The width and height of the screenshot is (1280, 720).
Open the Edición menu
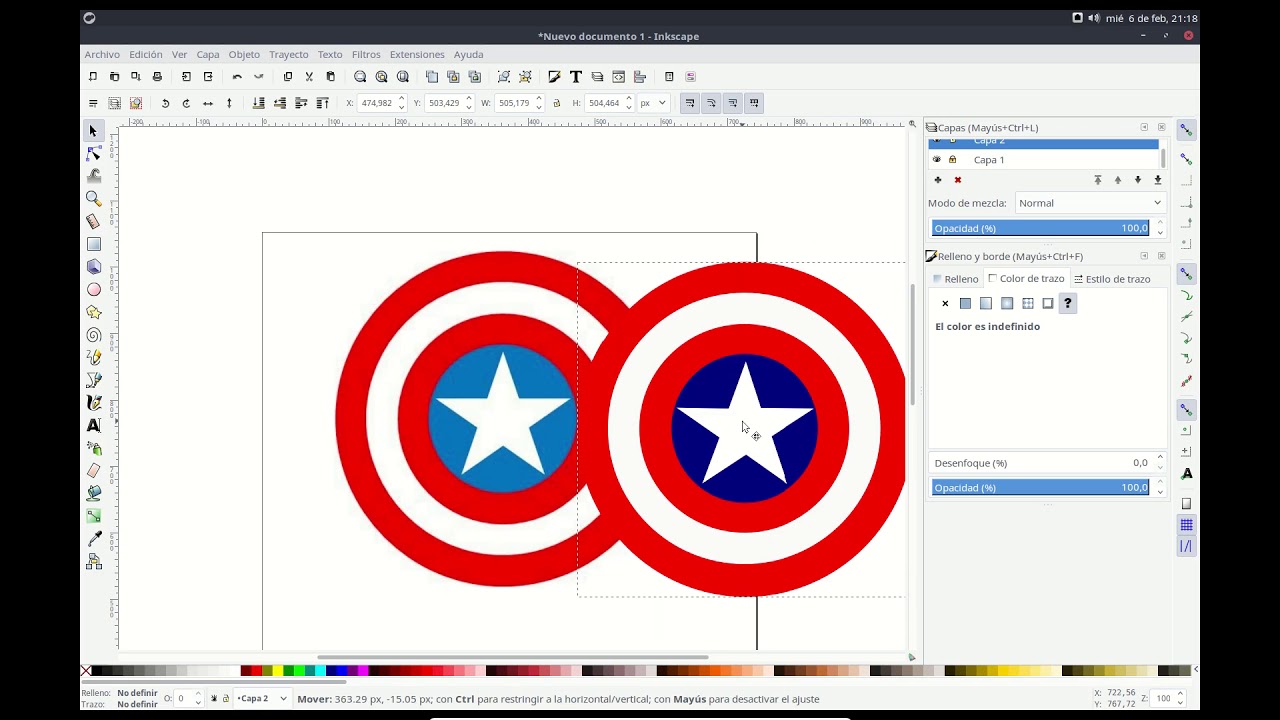[x=145, y=55]
